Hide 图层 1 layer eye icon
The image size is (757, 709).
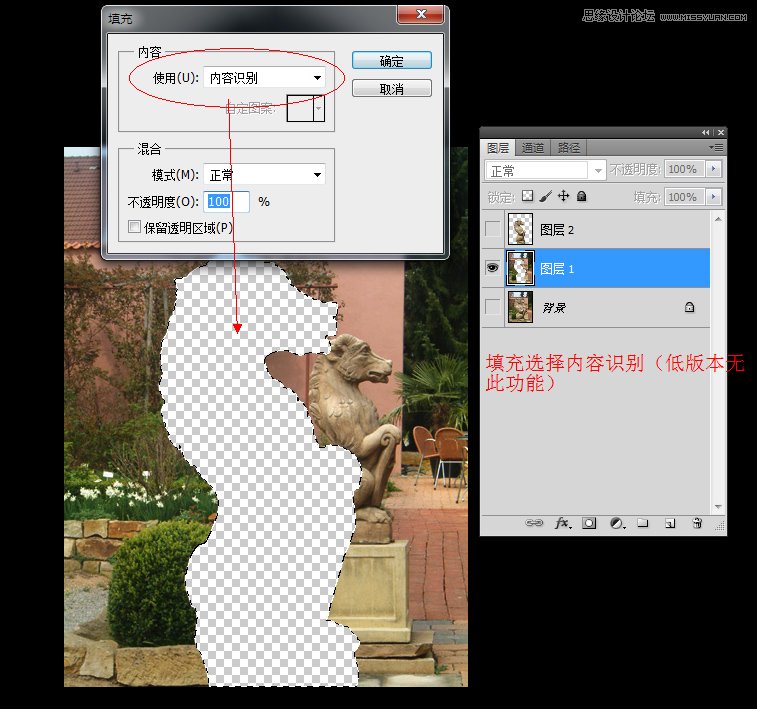click(x=492, y=267)
